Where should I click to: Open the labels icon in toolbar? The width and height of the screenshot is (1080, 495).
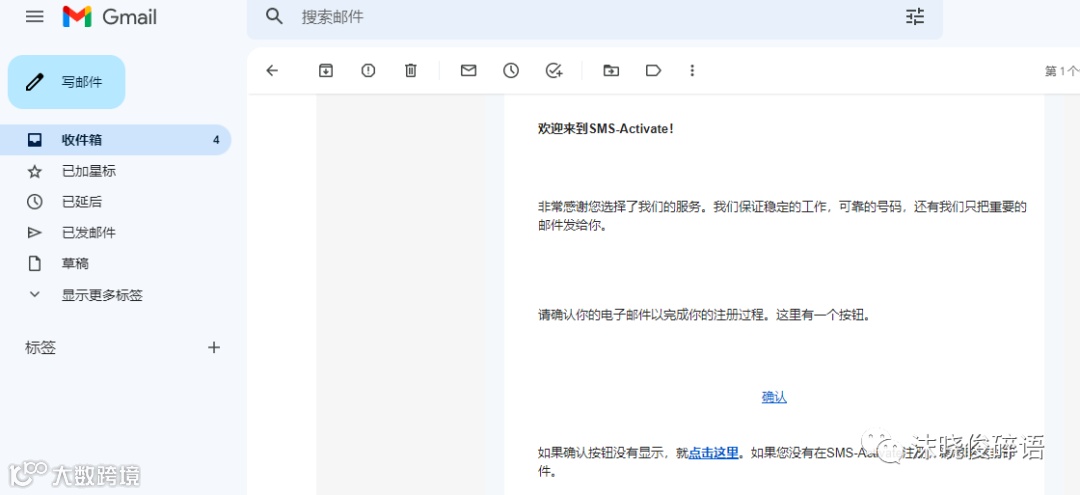coord(653,70)
